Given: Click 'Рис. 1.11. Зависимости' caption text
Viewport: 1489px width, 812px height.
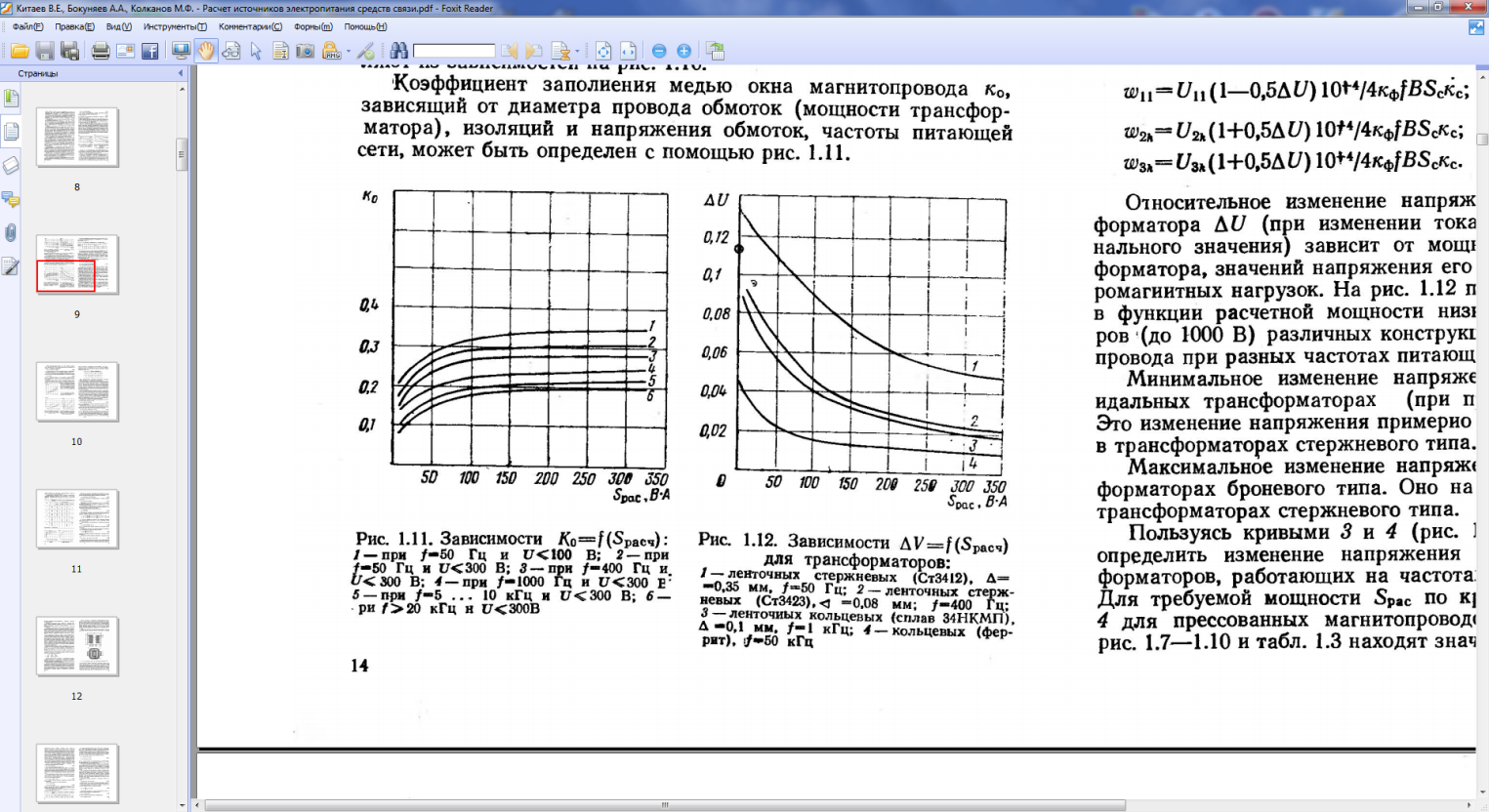Looking at the screenshot, I should pos(448,539).
